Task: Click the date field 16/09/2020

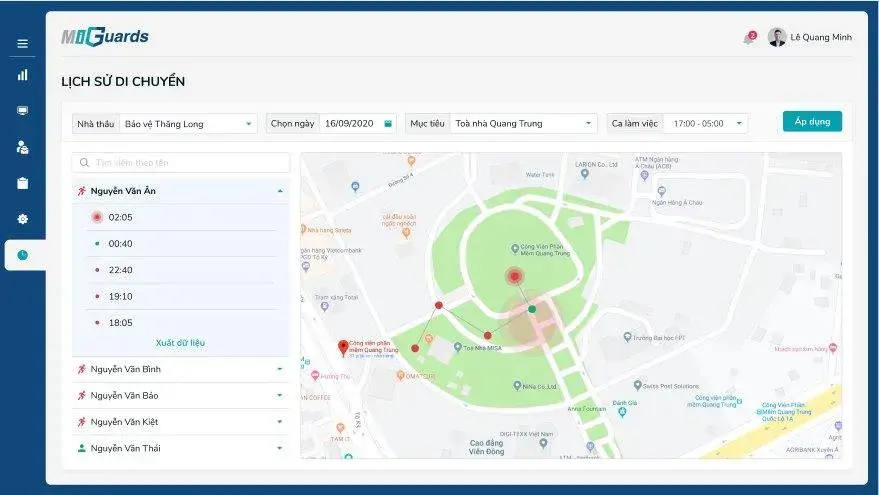Action: [358, 123]
